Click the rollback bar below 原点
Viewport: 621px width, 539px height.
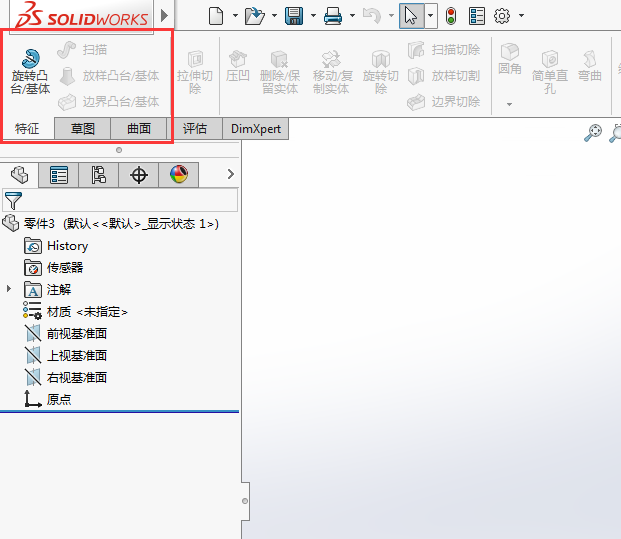tap(120, 412)
